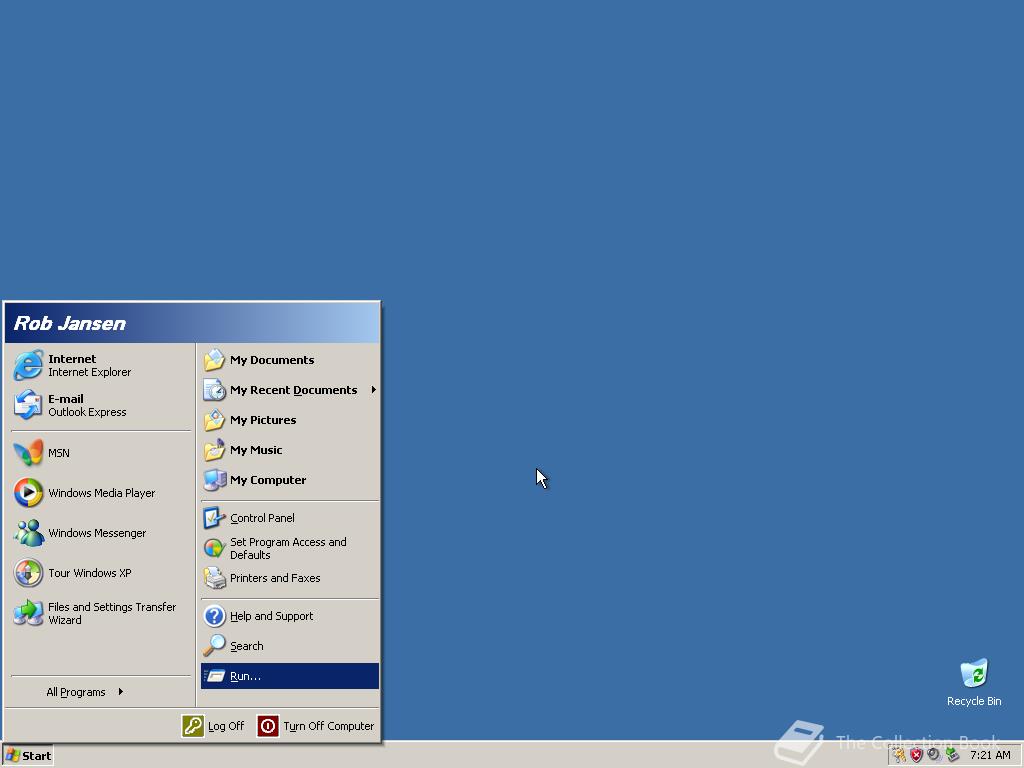Click the 7:21 AM clock

click(990, 756)
